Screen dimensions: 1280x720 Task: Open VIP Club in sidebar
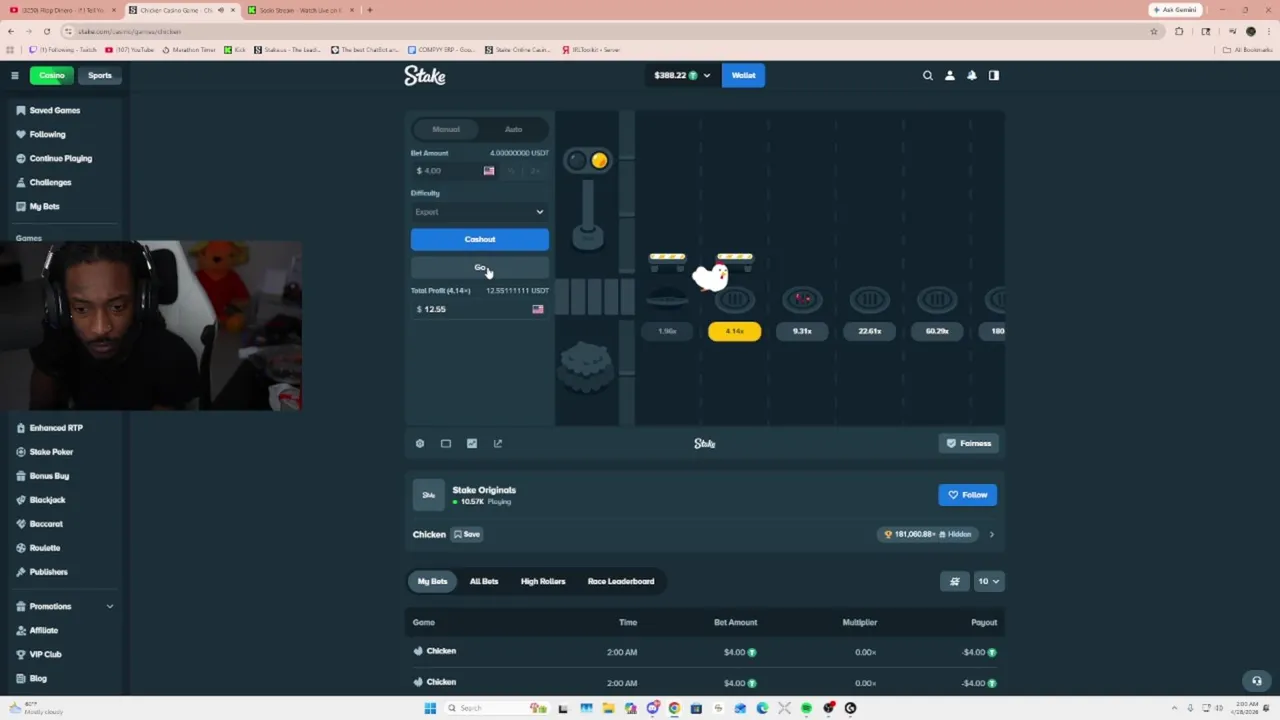tap(45, 654)
